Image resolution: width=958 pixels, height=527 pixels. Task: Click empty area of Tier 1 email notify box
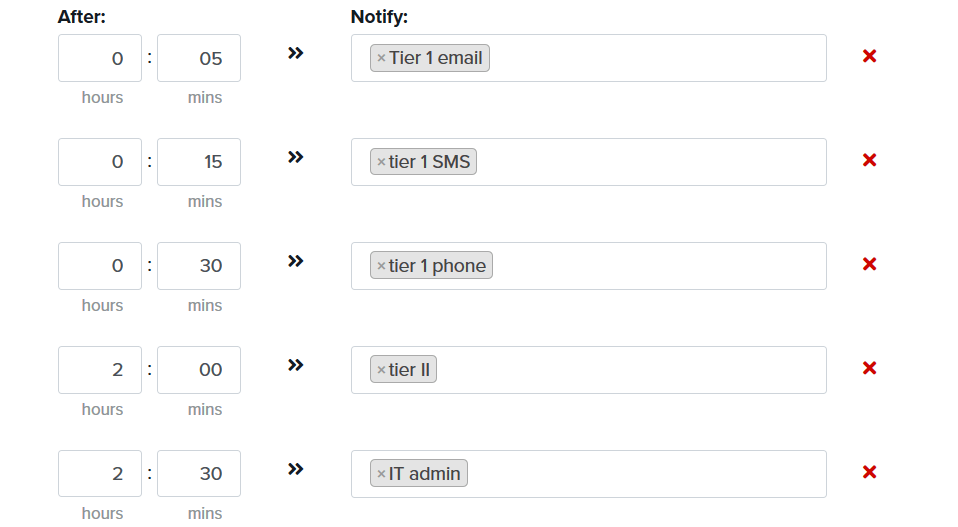[657, 58]
